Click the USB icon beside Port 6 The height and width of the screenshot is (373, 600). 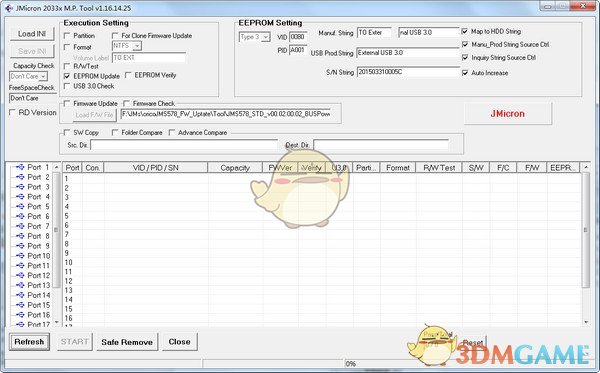pos(20,217)
